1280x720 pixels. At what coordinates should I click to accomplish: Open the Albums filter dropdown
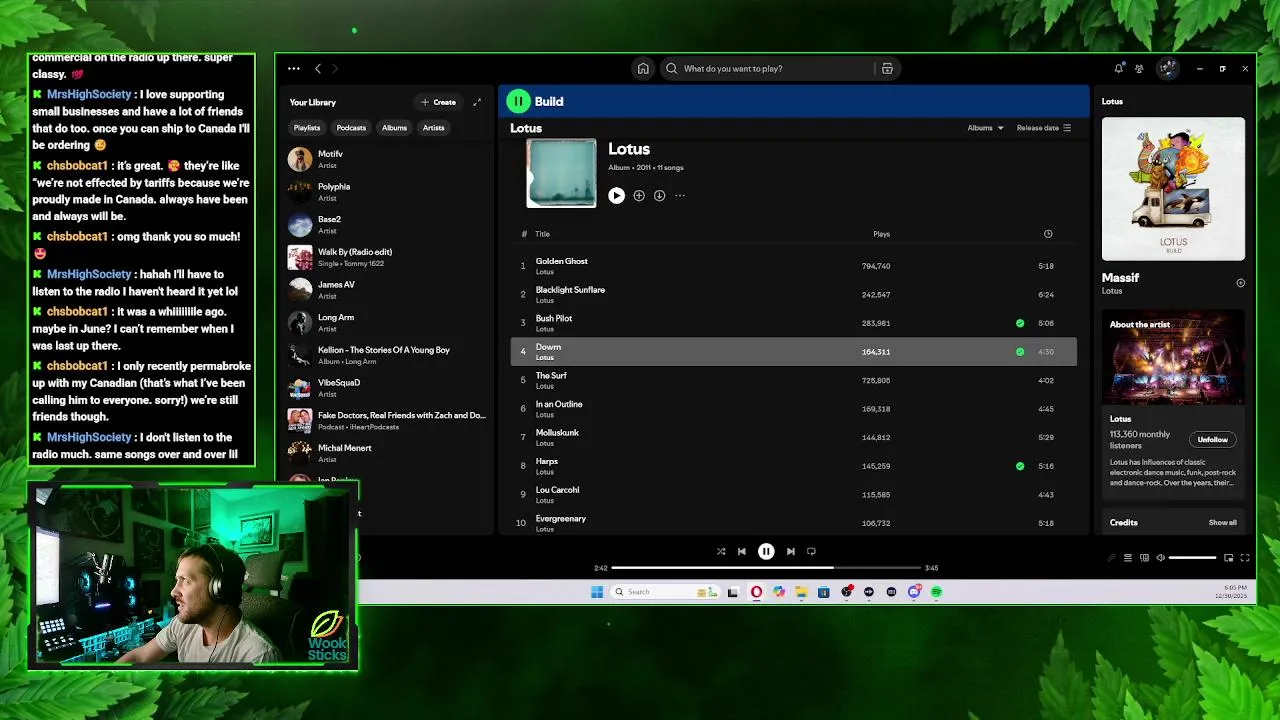coord(985,128)
